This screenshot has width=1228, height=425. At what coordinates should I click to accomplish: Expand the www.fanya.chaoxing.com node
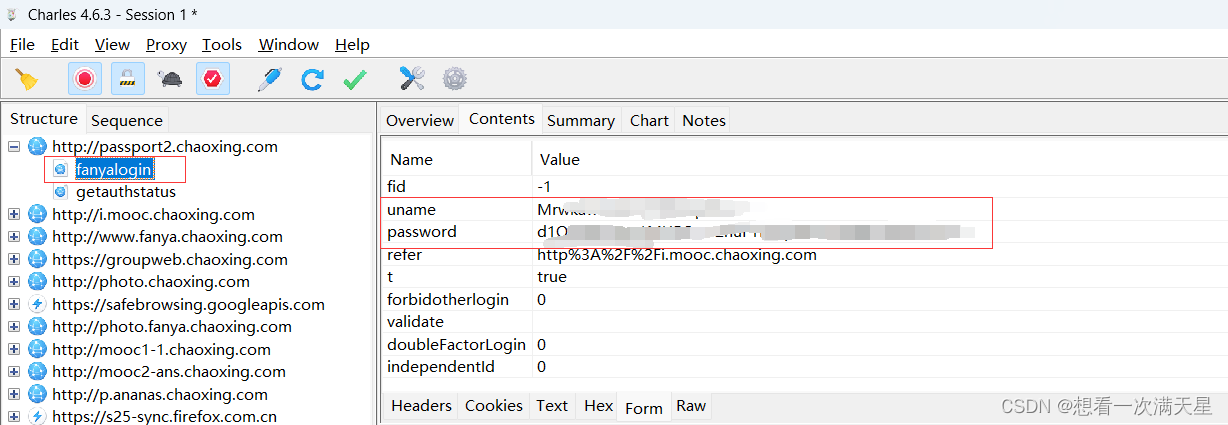tap(14, 237)
